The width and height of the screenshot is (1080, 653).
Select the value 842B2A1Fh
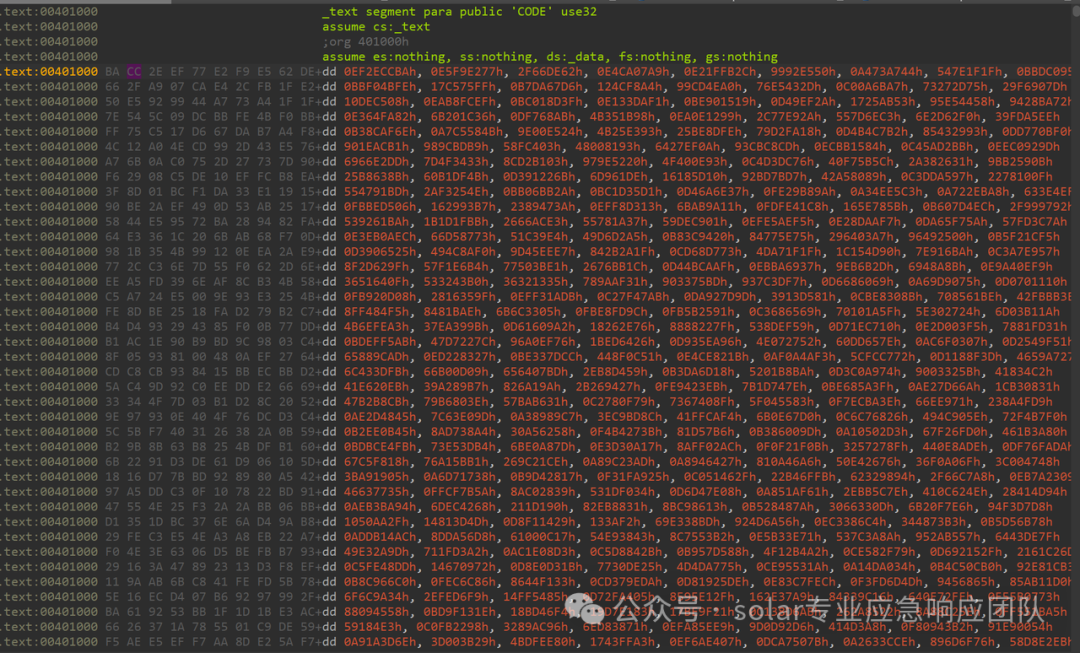tap(623, 252)
